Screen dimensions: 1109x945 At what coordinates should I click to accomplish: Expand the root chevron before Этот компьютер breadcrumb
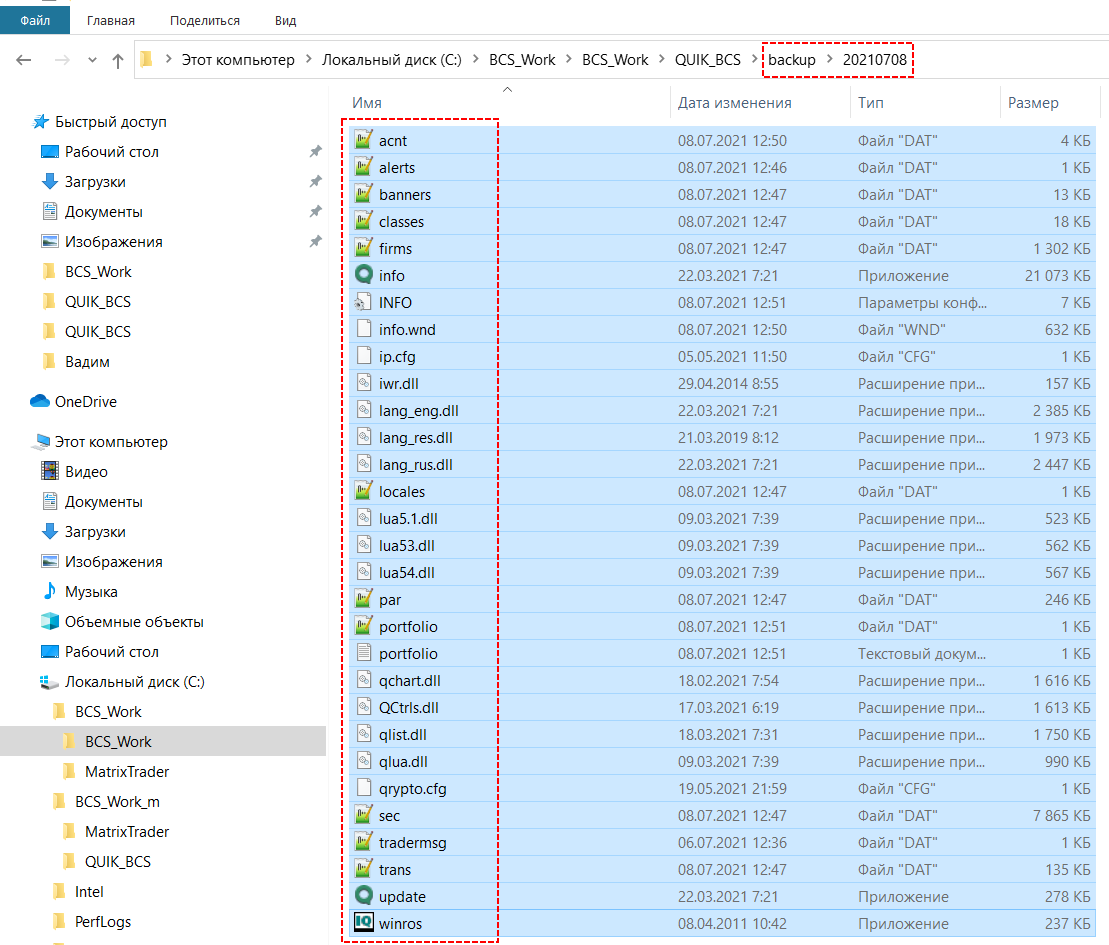(x=168, y=59)
